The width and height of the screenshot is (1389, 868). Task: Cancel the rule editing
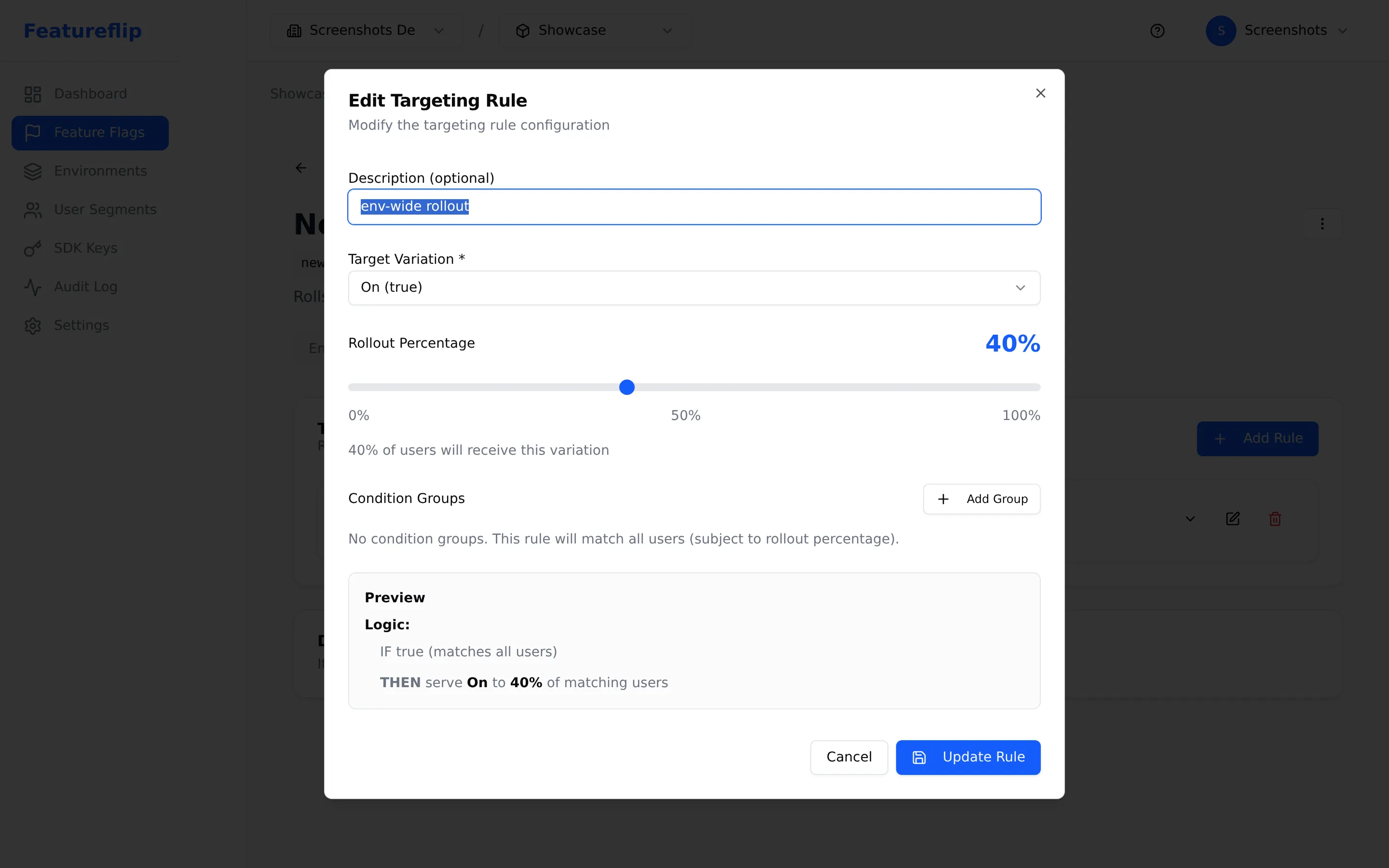(x=849, y=757)
